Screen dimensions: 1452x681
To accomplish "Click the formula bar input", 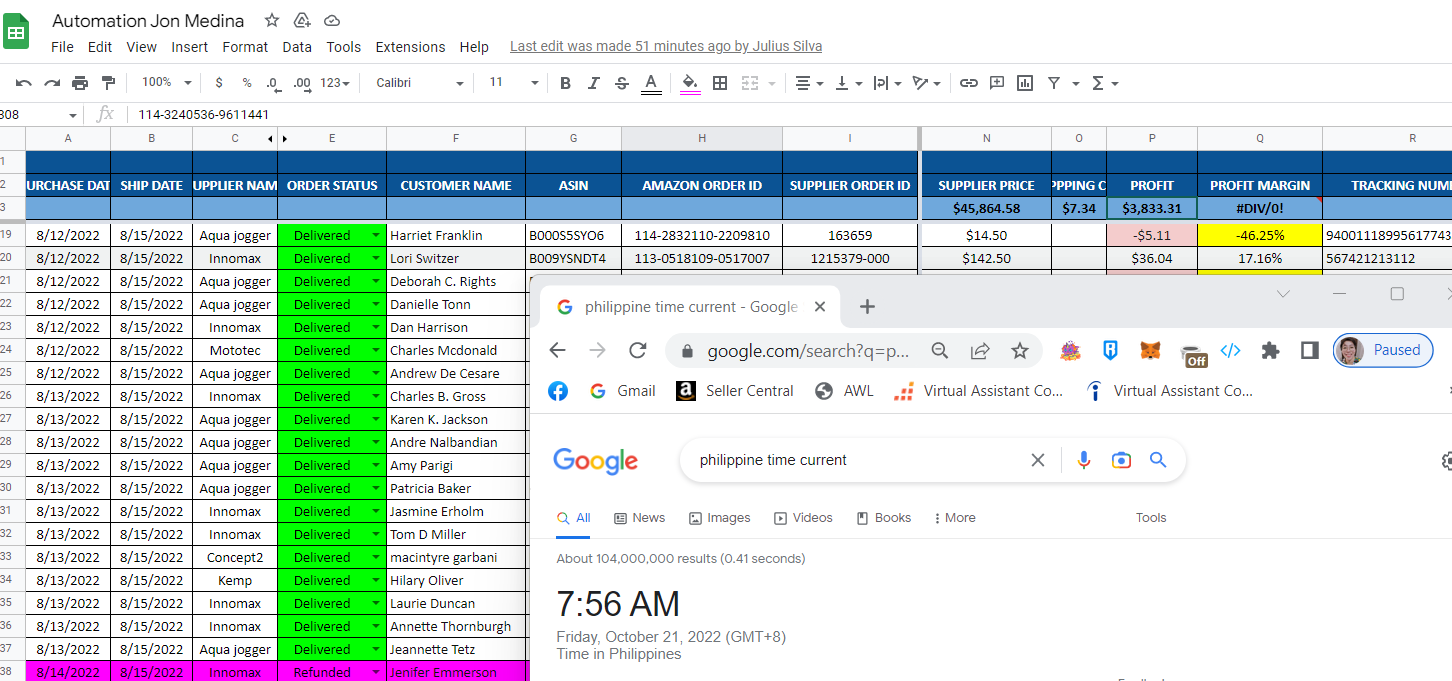I will pyautogui.click(x=790, y=115).
